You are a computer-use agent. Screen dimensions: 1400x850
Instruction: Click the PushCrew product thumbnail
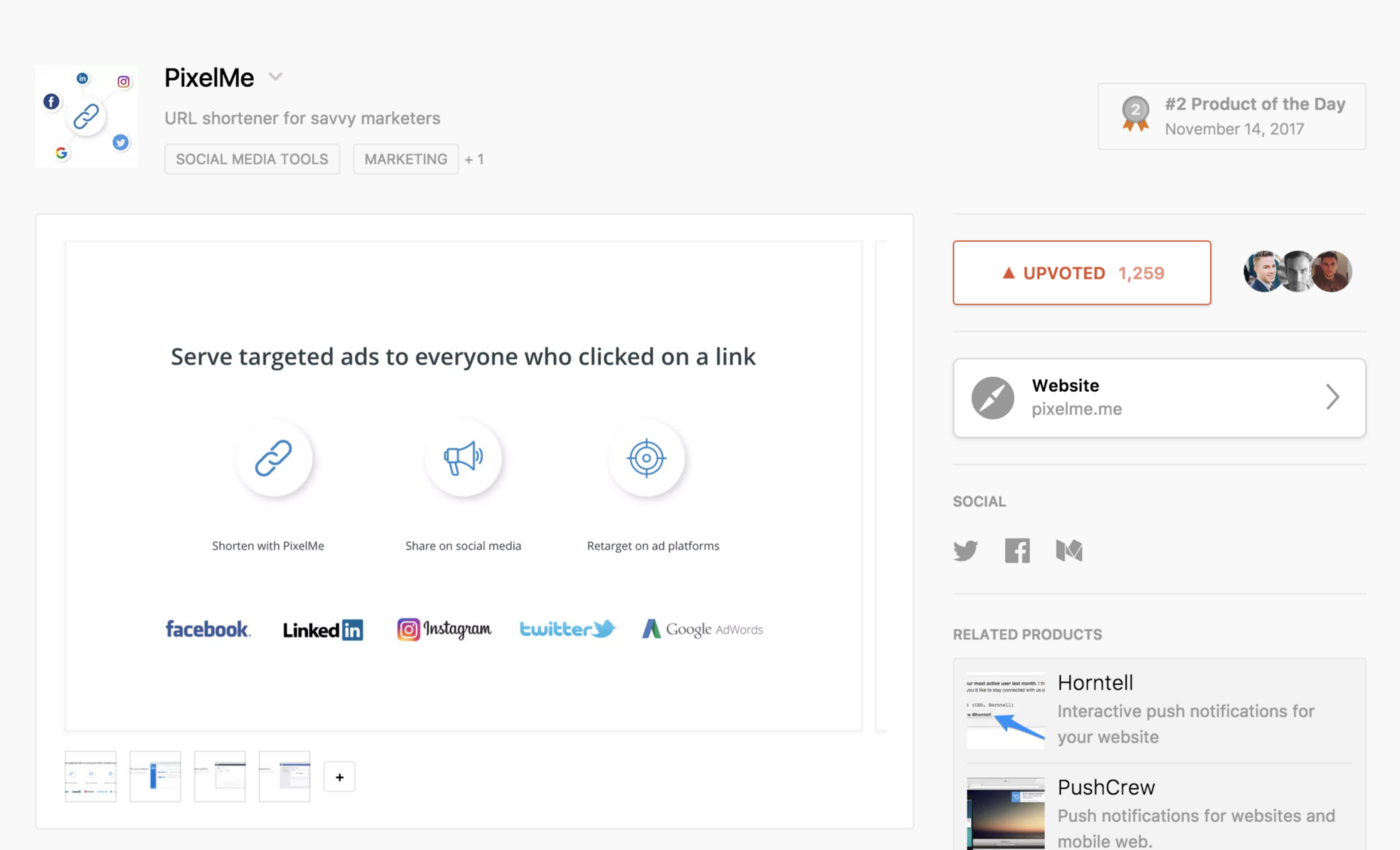click(x=1006, y=813)
